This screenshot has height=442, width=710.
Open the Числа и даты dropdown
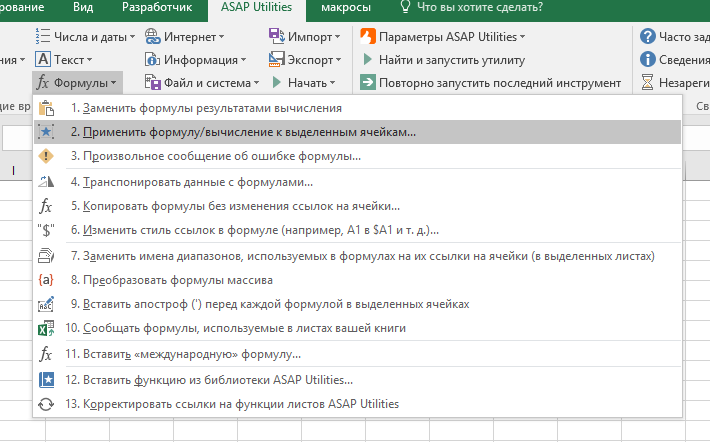click(85, 37)
